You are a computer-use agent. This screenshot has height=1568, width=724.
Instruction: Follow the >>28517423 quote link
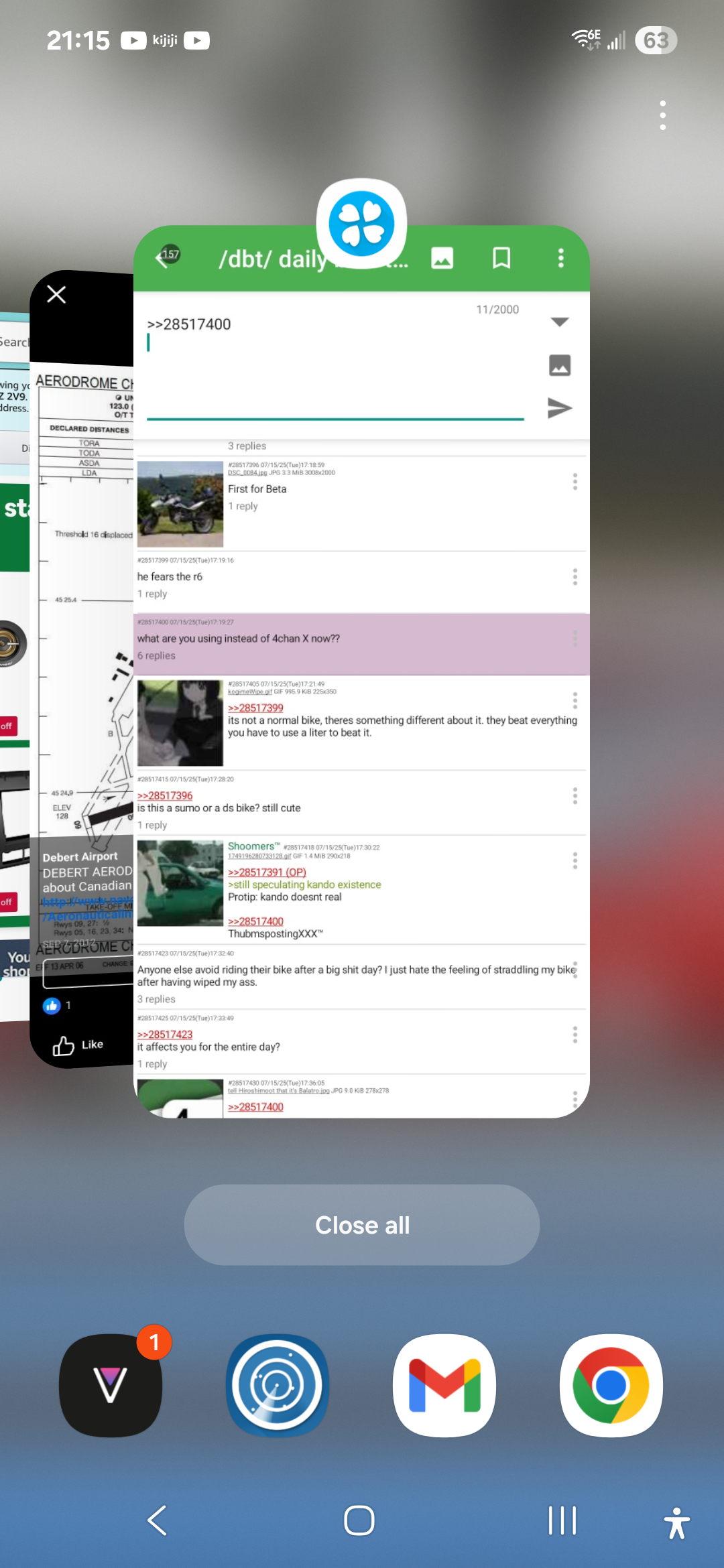pyautogui.click(x=165, y=1034)
